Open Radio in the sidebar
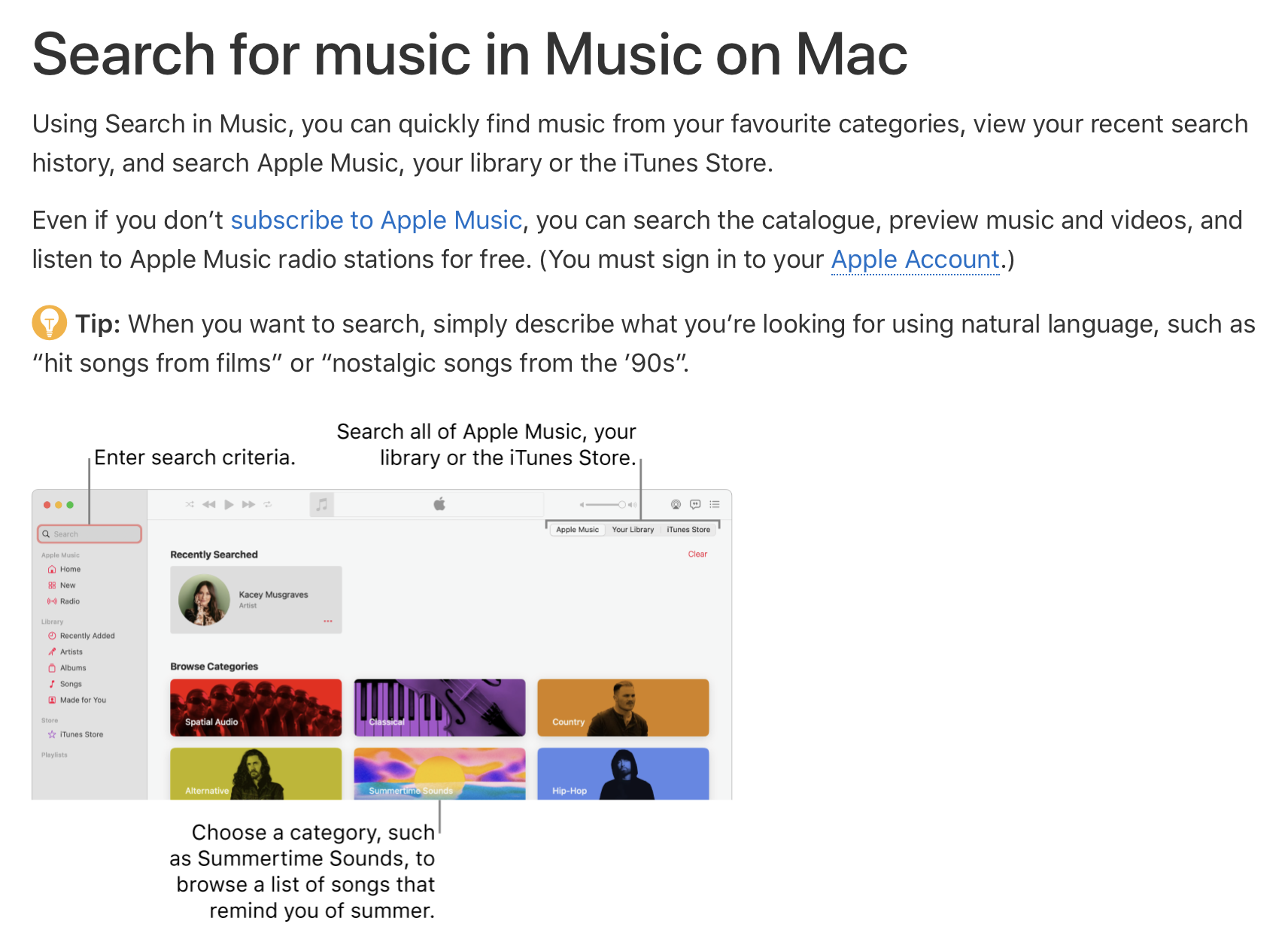1288x930 pixels. [x=69, y=601]
